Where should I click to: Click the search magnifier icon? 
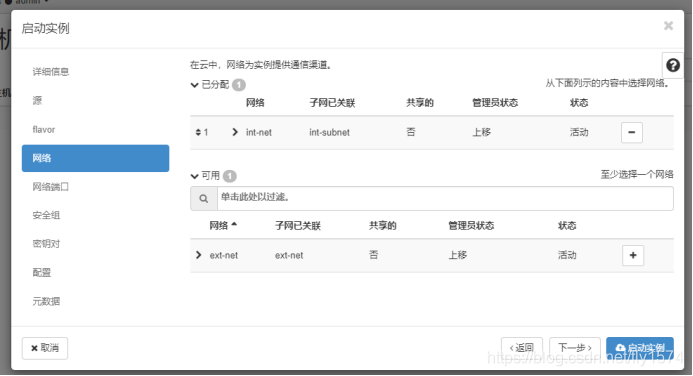tap(204, 198)
